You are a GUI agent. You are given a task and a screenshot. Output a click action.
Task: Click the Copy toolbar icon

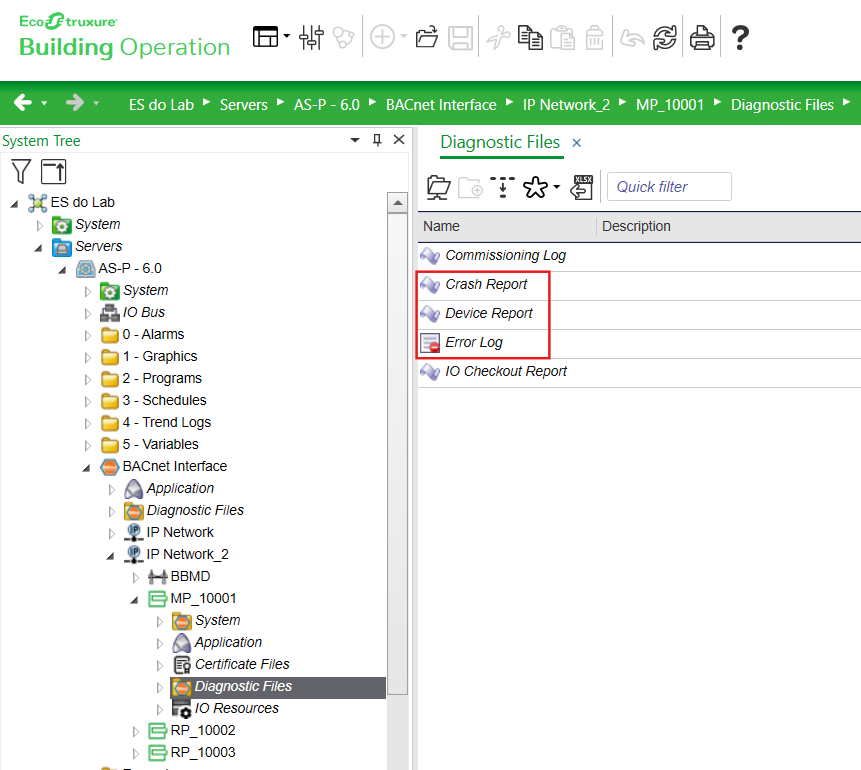(530, 37)
